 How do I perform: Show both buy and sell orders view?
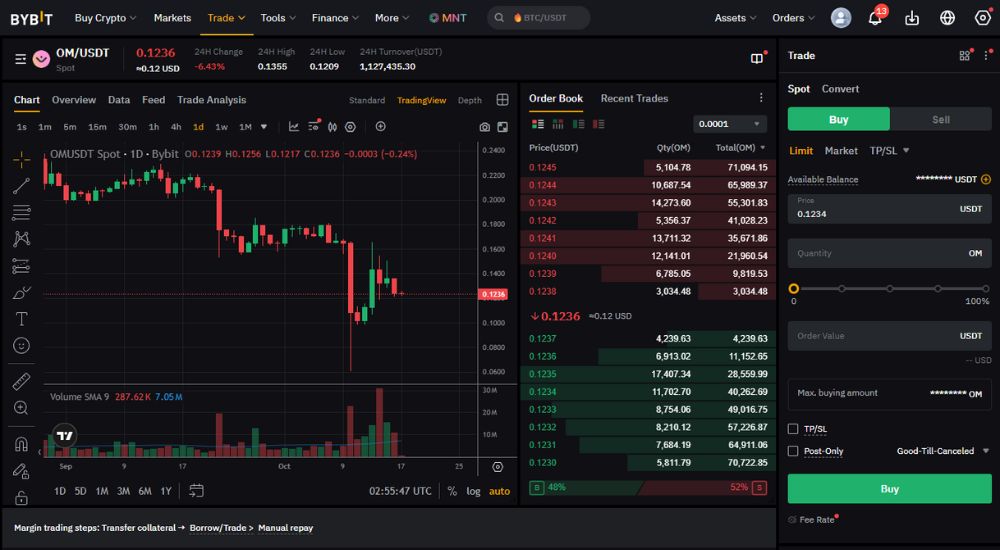pyautogui.click(x=538, y=124)
